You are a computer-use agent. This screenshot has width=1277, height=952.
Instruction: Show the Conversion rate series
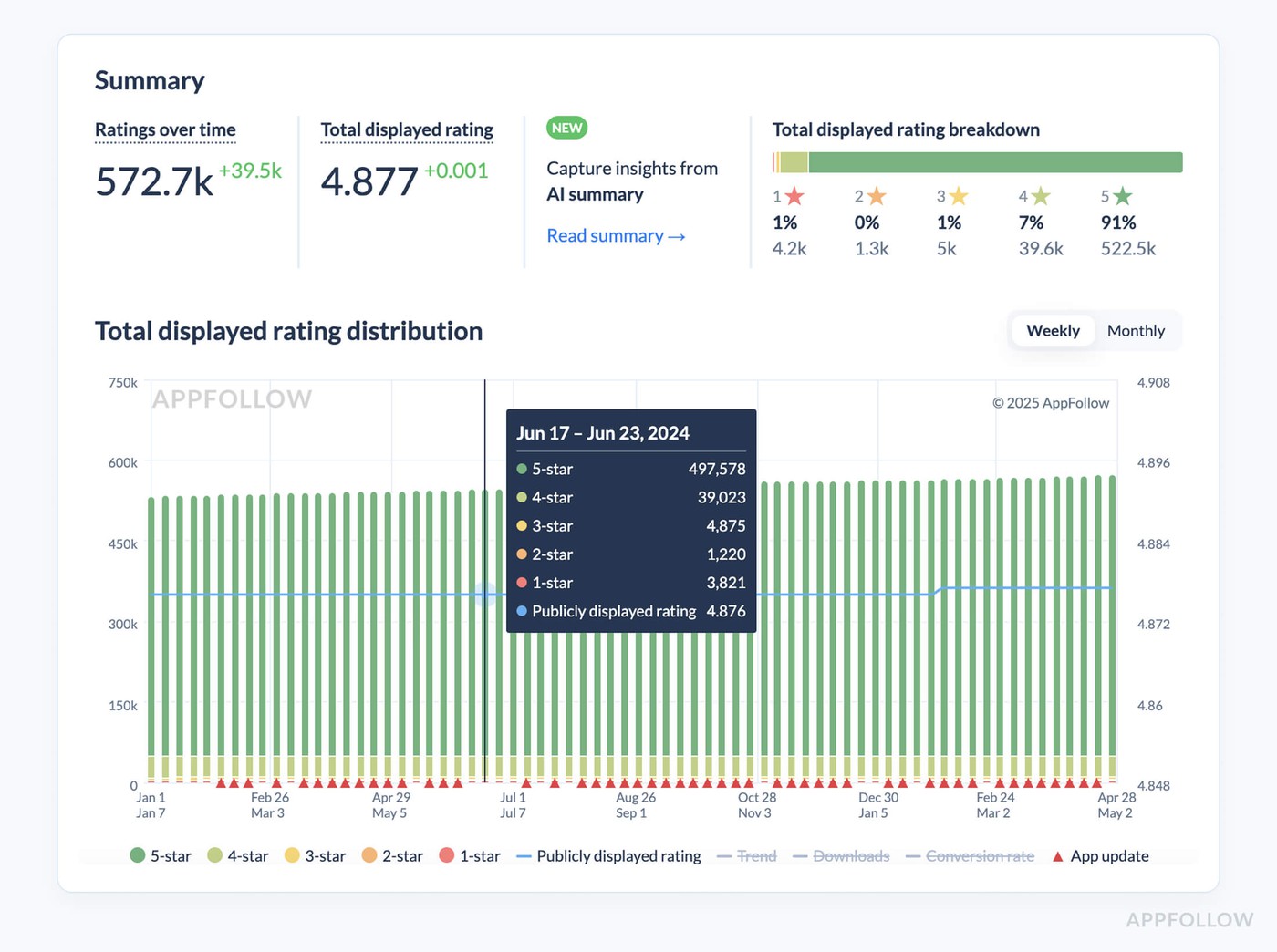[980, 855]
